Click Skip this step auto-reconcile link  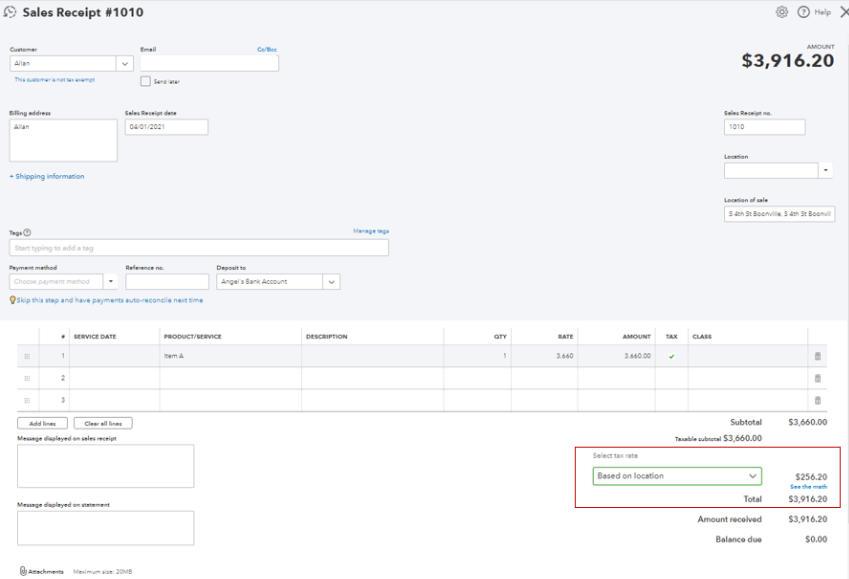(x=109, y=300)
